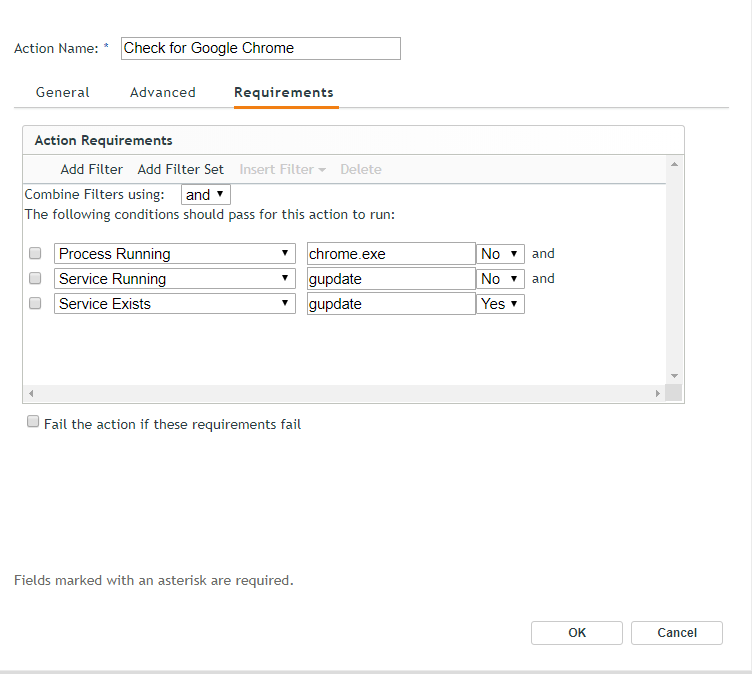Confirm with the OK button
This screenshot has height=674, width=752.
576,633
